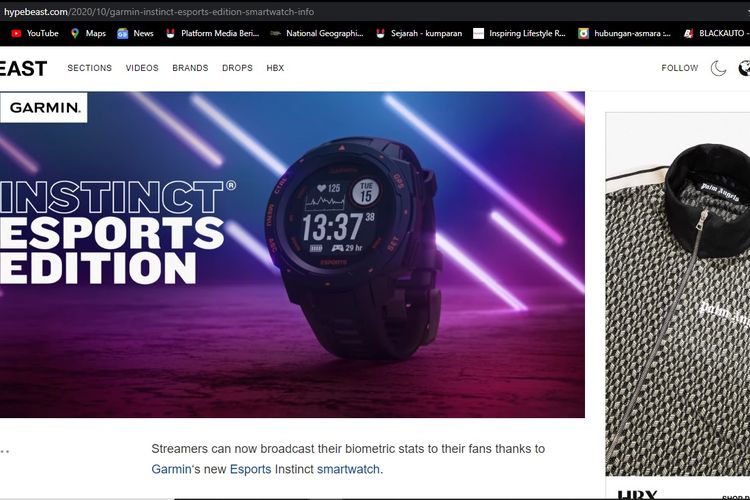This screenshot has height=500, width=750.
Task: Open the Google News bookmark
Action: click(x=135, y=33)
